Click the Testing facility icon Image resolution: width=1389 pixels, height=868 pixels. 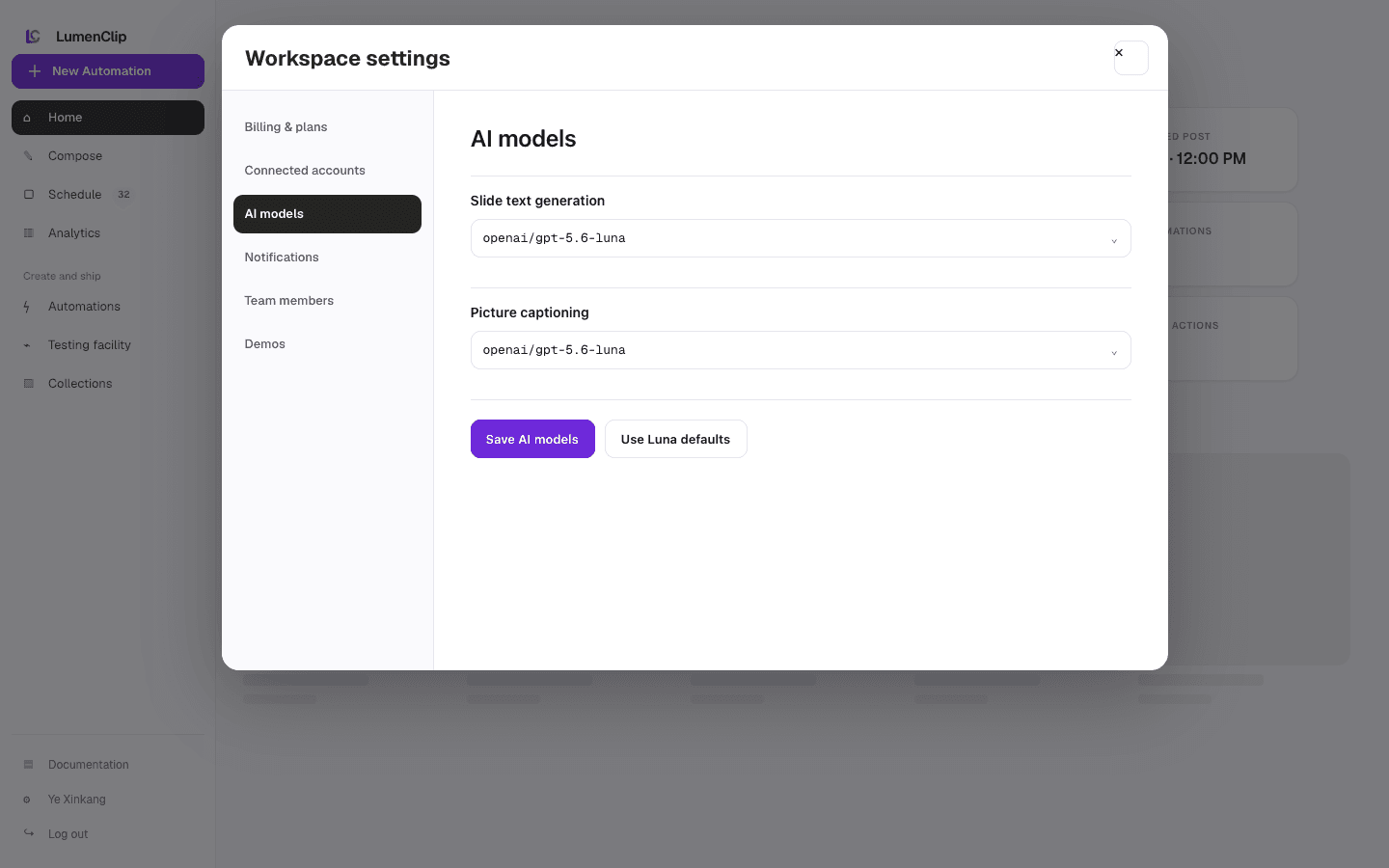pos(27,345)
